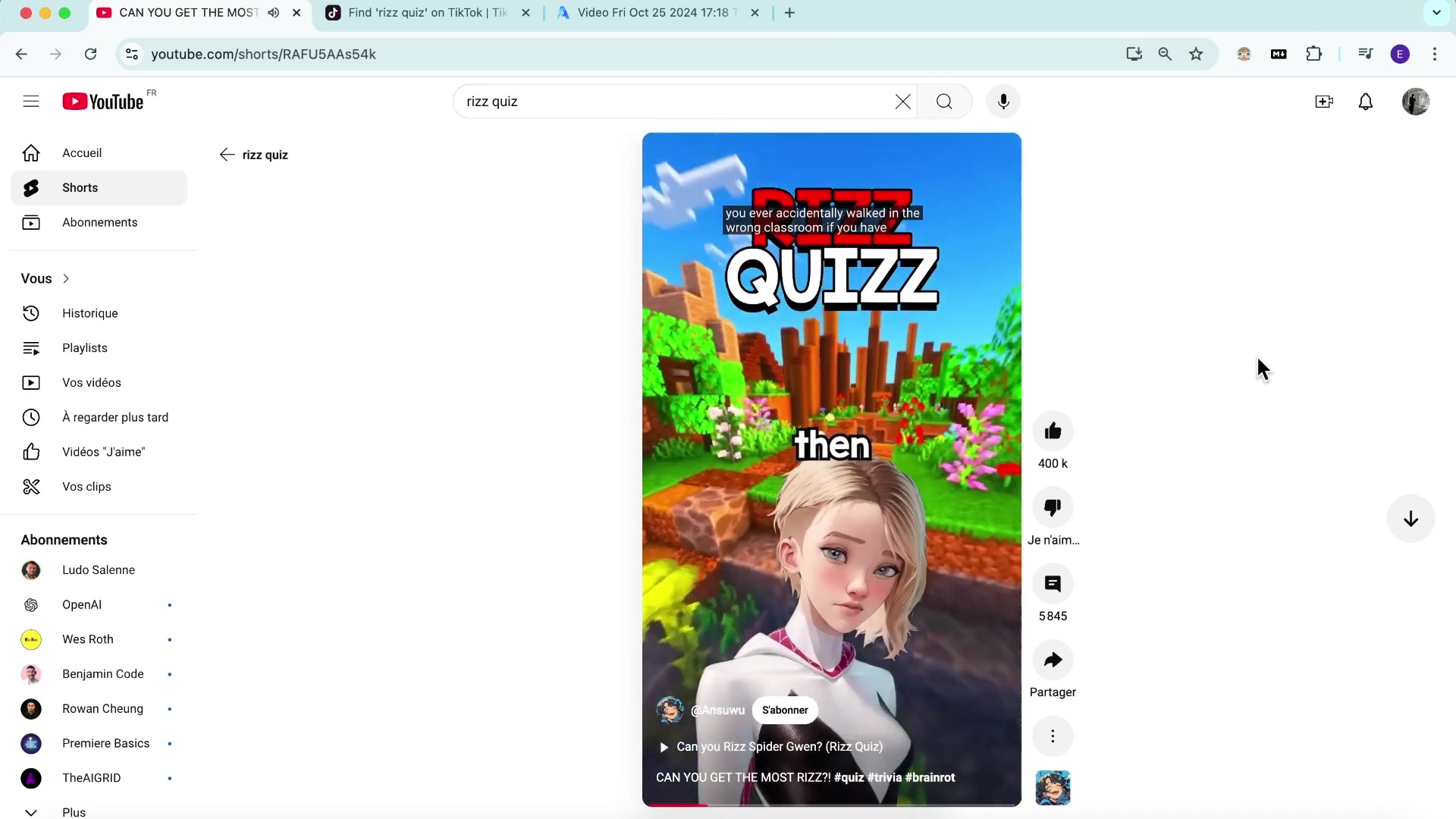Select Shorts in the sidebar

tap(99, 188)
